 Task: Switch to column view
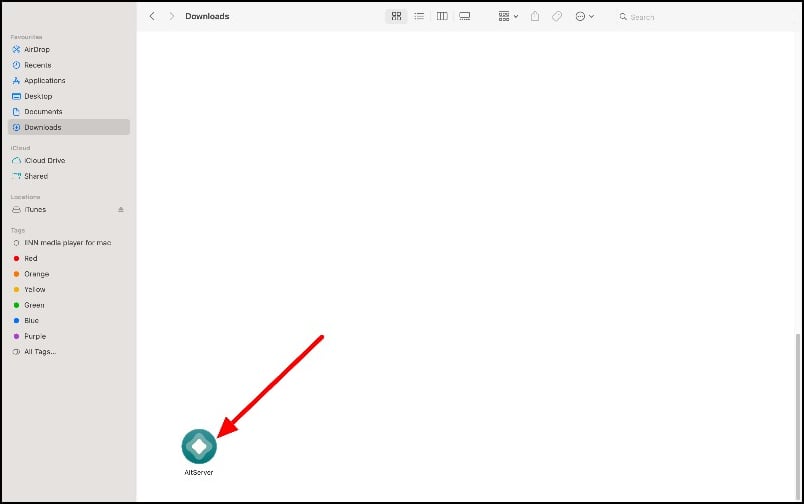coord(442,16)
